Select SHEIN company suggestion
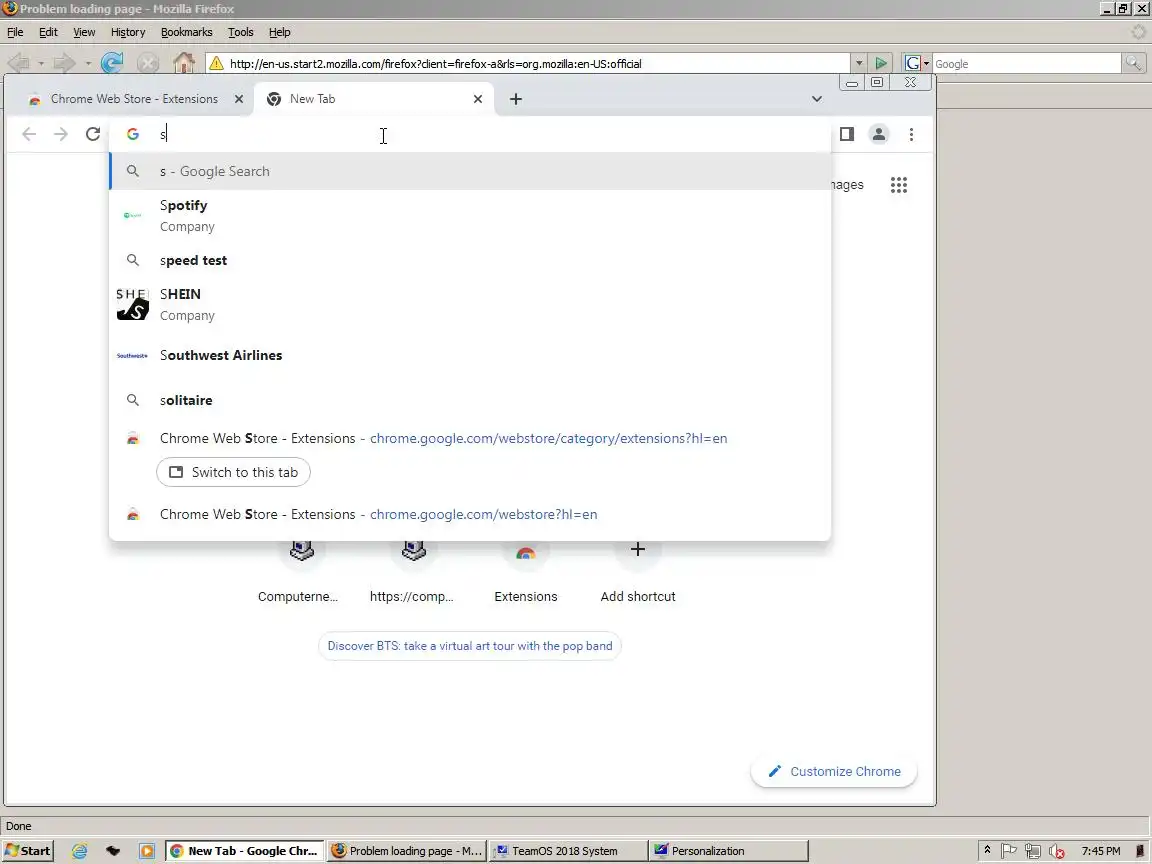Viewport: 1152px width, 864px height. click(x=470, y=304)
